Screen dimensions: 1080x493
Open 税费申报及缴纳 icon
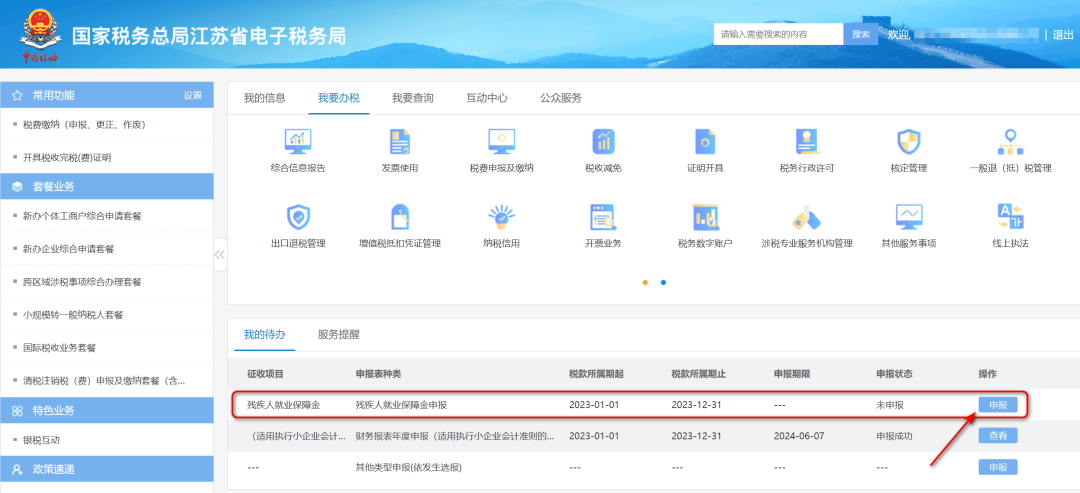pyautogui.click(x=501, y=141)
